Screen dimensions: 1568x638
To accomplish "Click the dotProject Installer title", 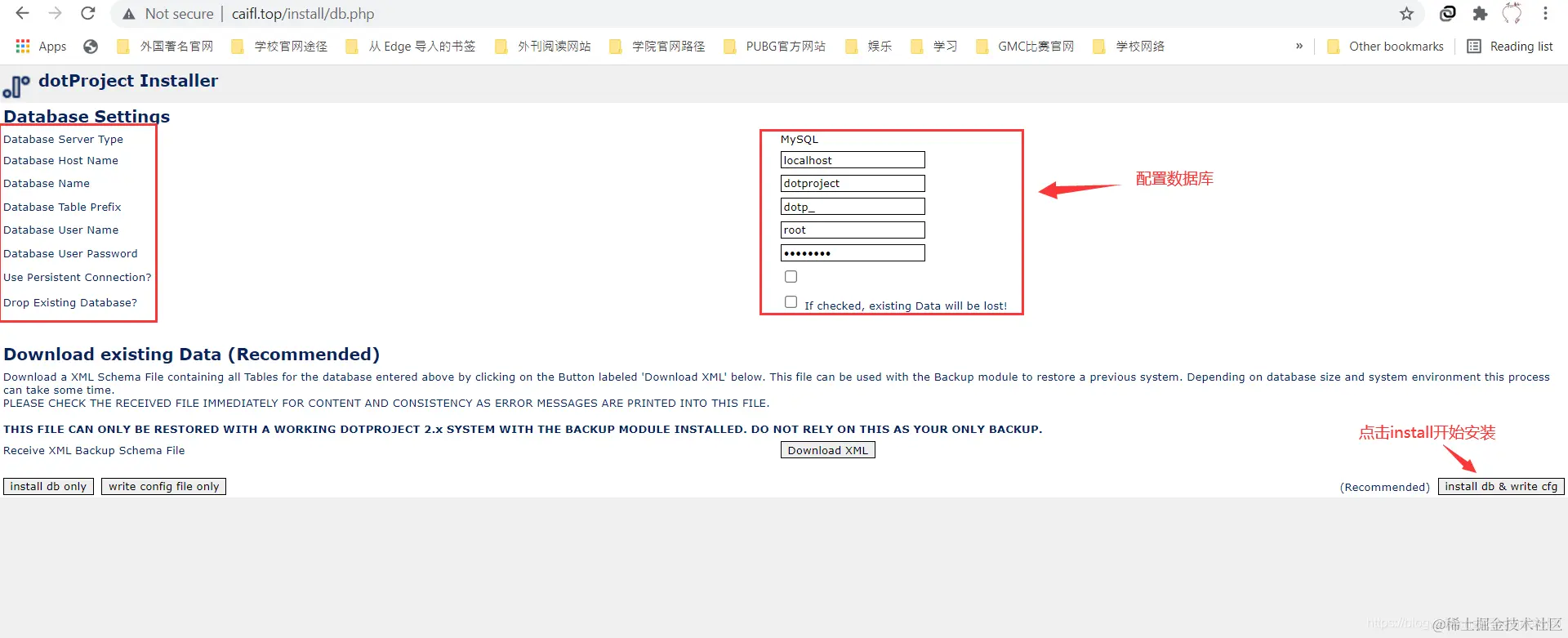I will coord(128,81).
